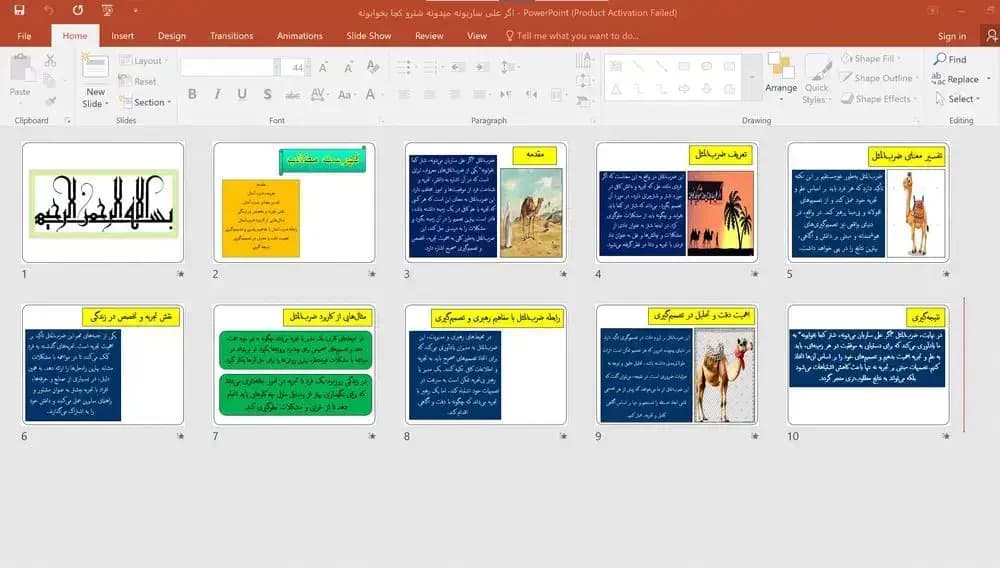Viewport: 1000px width, 568px height.
Task: Select slide 9 thumbnail with camel
Action: (677, 364)
